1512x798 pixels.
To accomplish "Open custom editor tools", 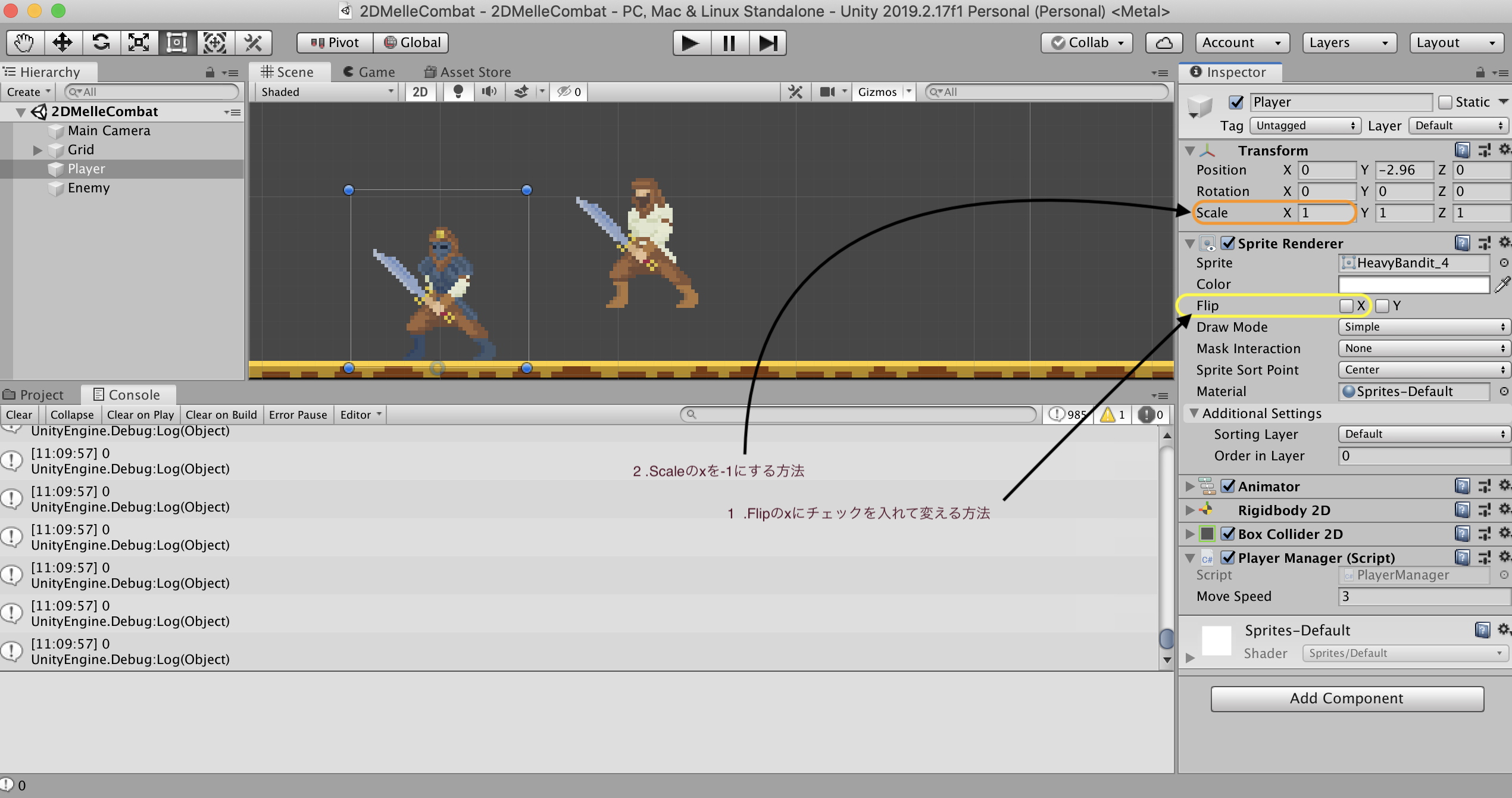I will [253, 43].
